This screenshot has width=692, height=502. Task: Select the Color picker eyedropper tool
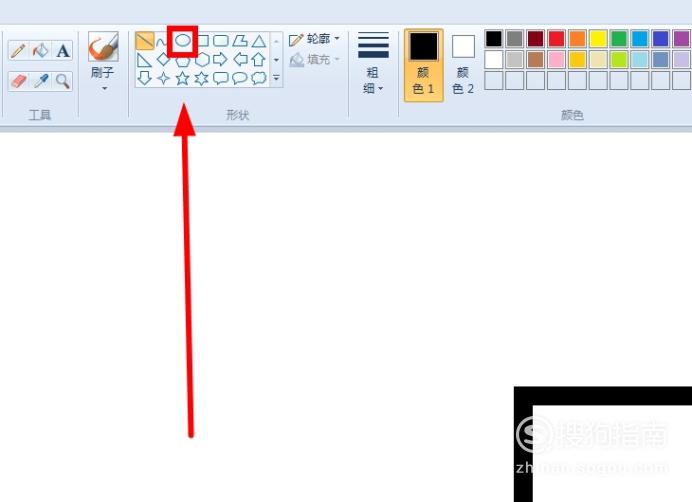coord(41,81)
